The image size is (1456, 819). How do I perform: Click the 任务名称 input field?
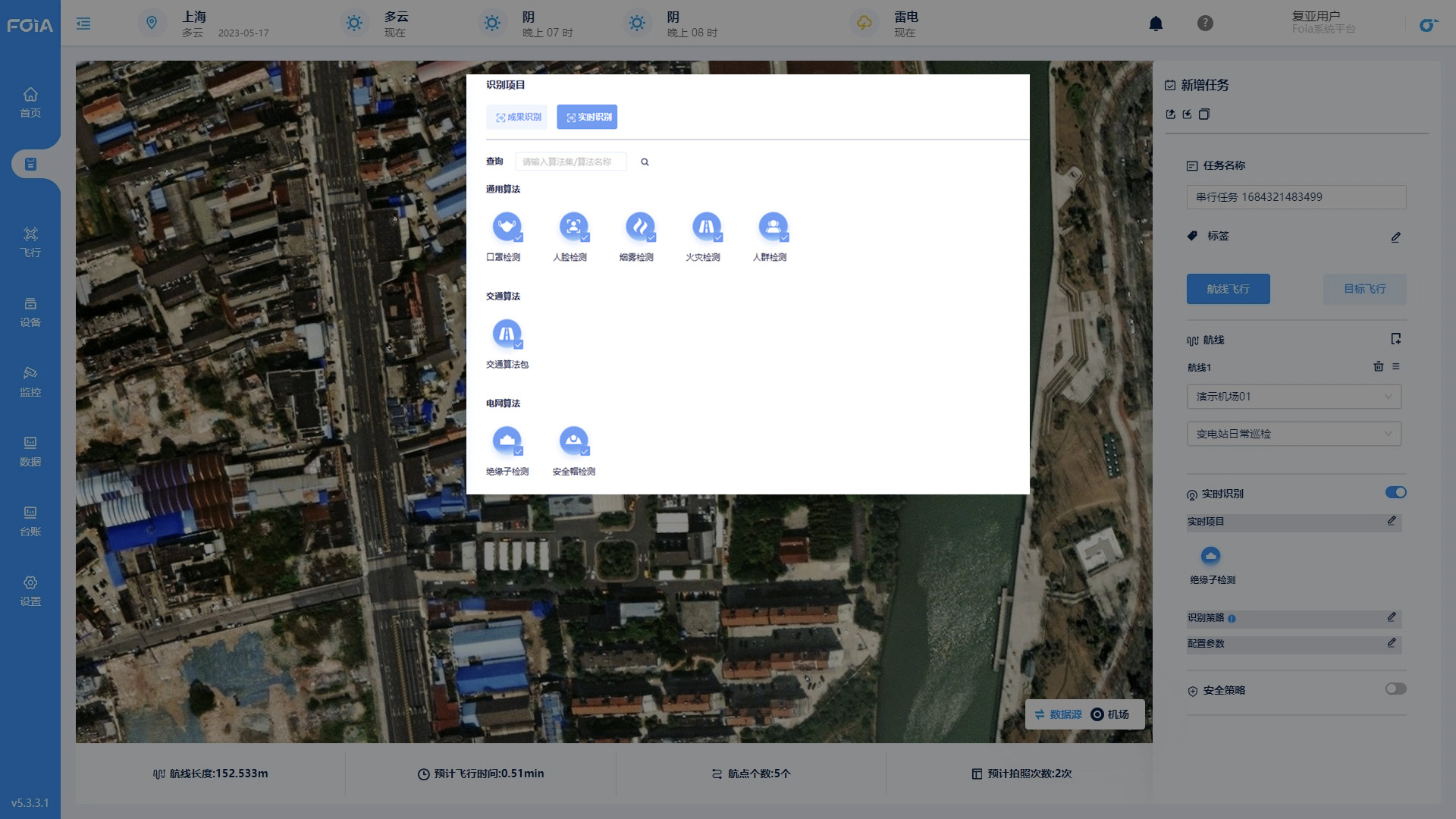[x=1295, y=197]
